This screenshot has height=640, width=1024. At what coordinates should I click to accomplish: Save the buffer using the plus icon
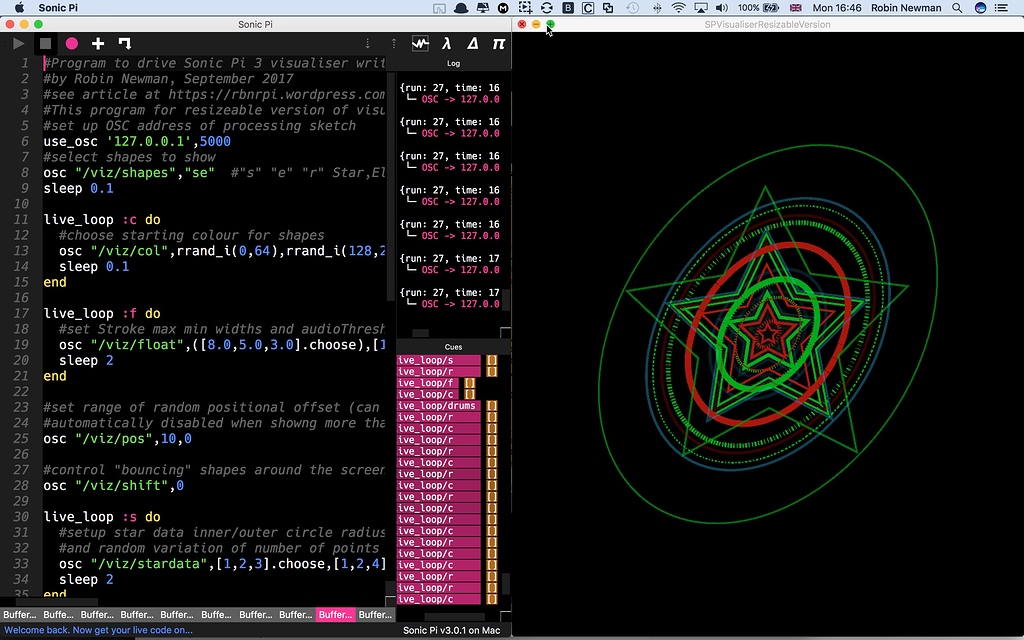point(97,43)
